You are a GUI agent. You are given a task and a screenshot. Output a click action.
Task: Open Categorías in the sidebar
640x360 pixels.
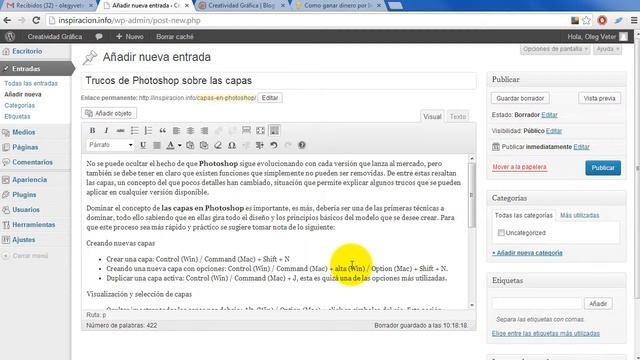20,105
